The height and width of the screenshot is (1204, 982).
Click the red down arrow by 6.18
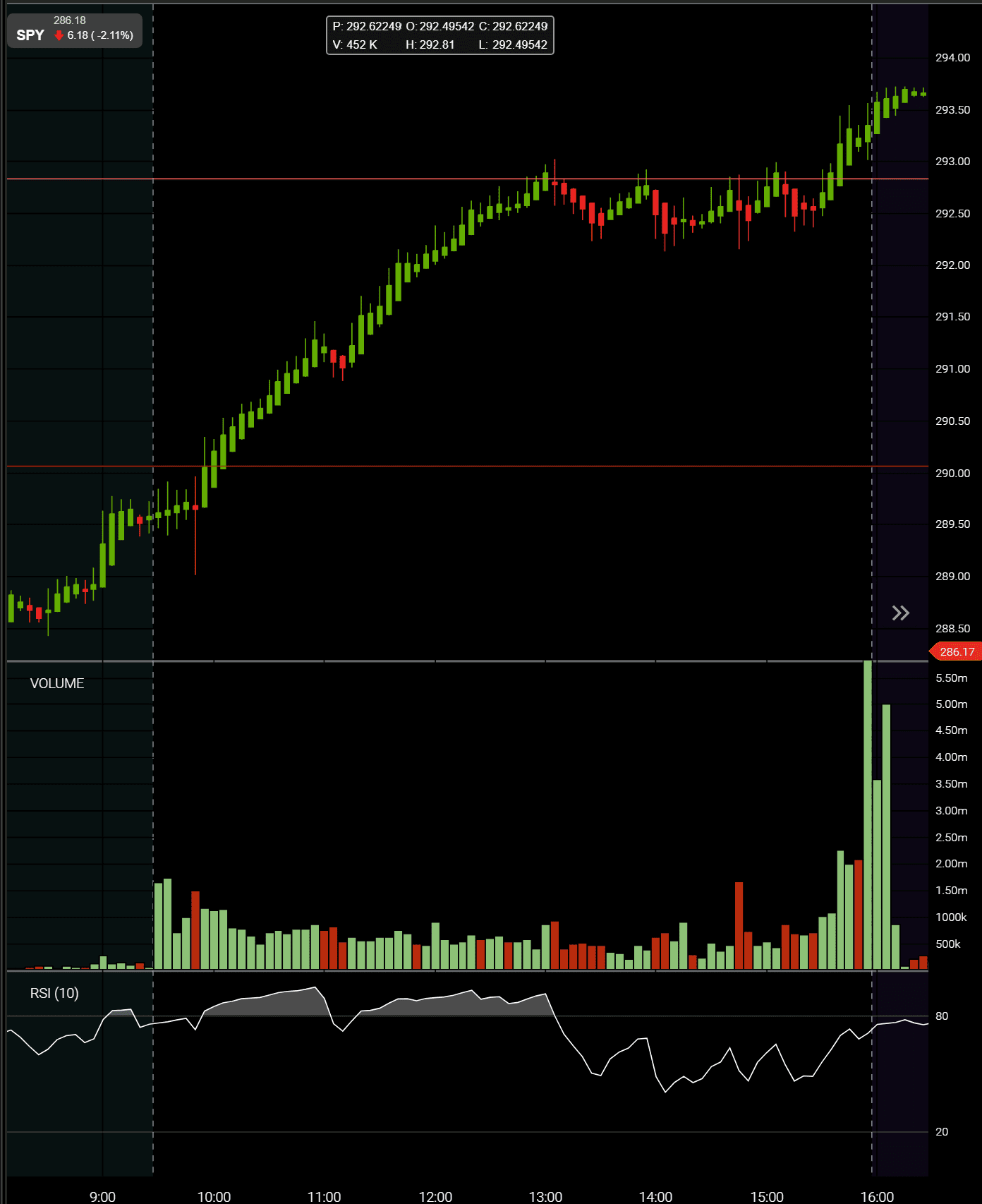(59, 35)
